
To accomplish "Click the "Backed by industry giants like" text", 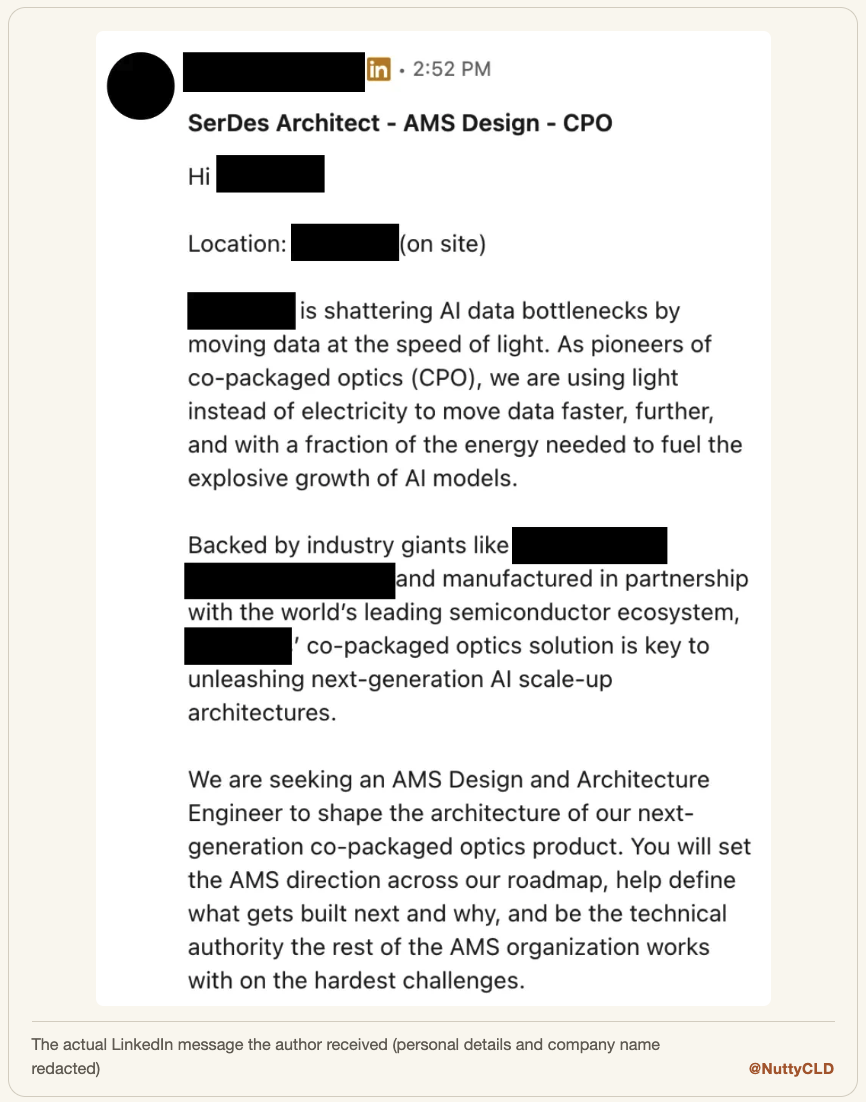I will point(348,545).
